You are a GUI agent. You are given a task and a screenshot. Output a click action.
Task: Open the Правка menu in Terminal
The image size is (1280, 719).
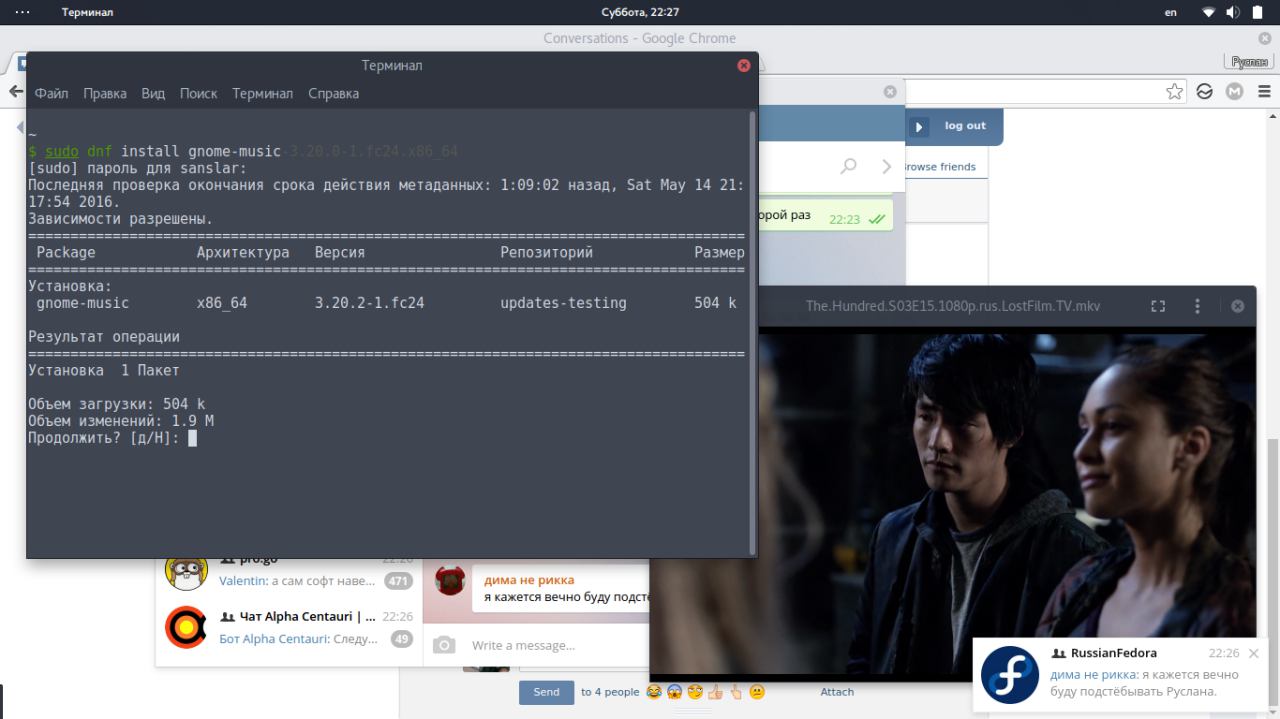click(x=105, y=93)
